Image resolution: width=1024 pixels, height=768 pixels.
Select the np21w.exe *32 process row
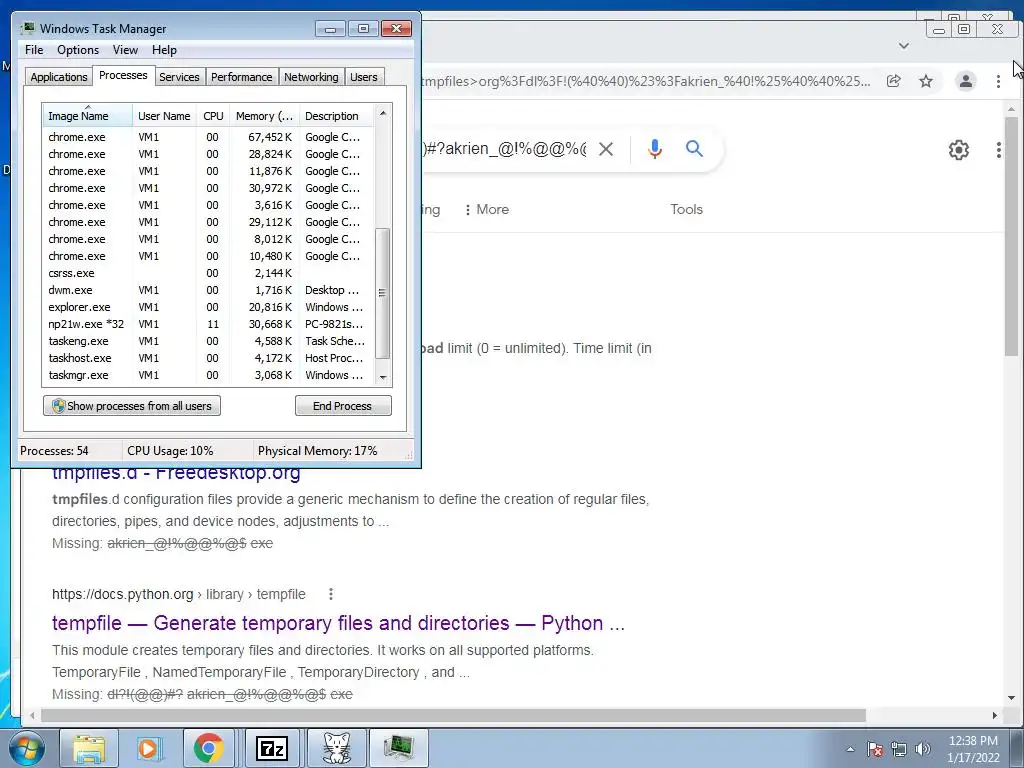(208, 324)
